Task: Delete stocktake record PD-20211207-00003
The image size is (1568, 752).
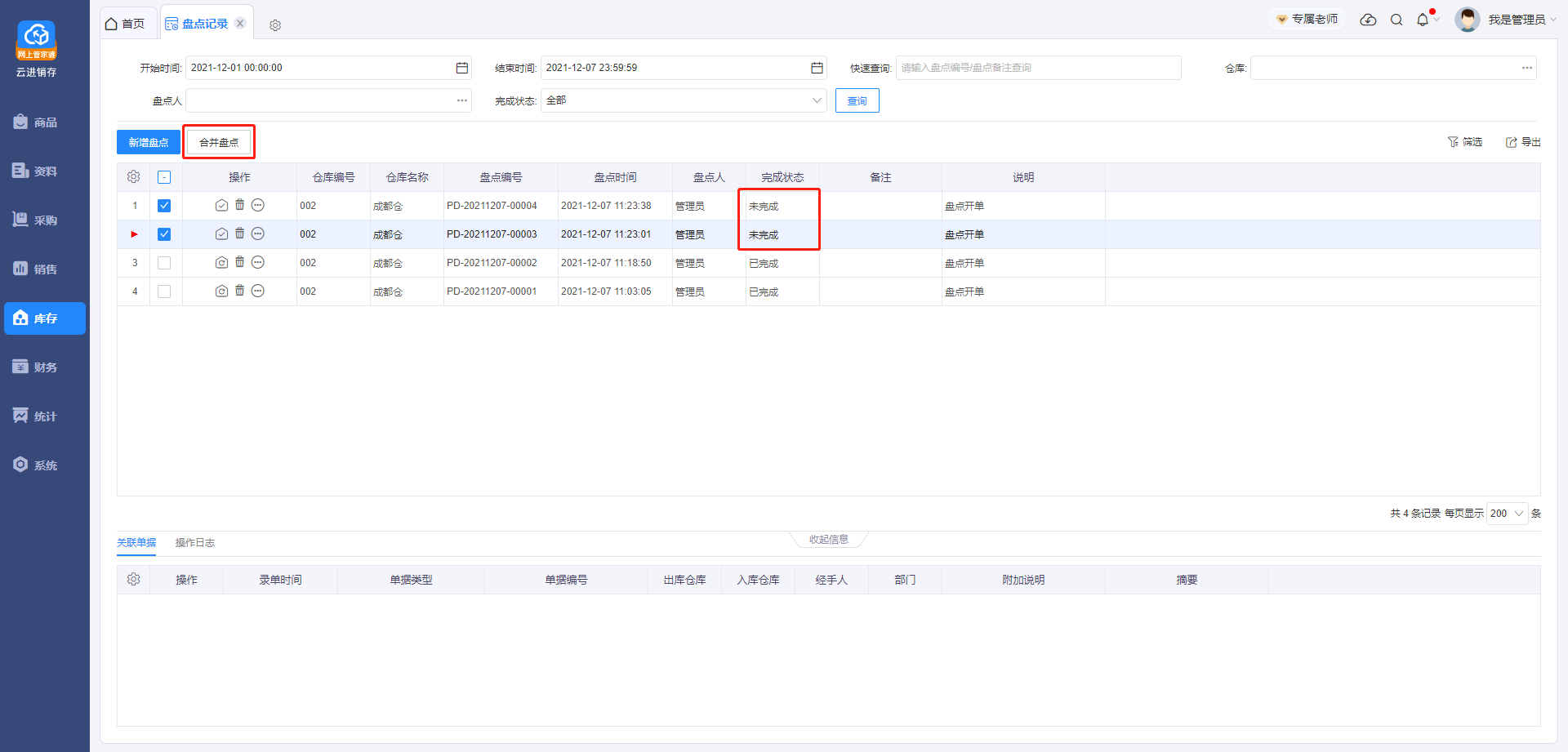Action: point(239,234)
